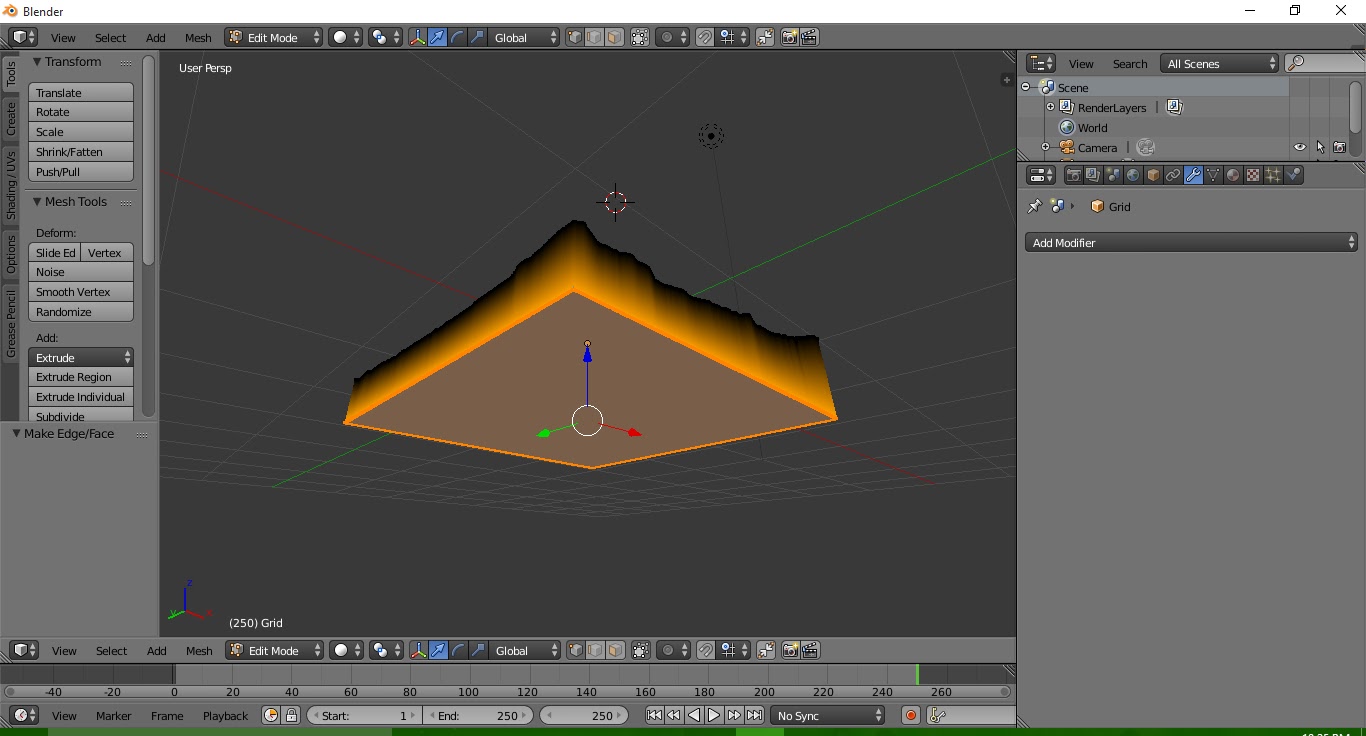The height and width of the screenshot is (736, 1366).
Task: Toggle the pin icon in the properties panel
Action: [x=1034, y=206]
